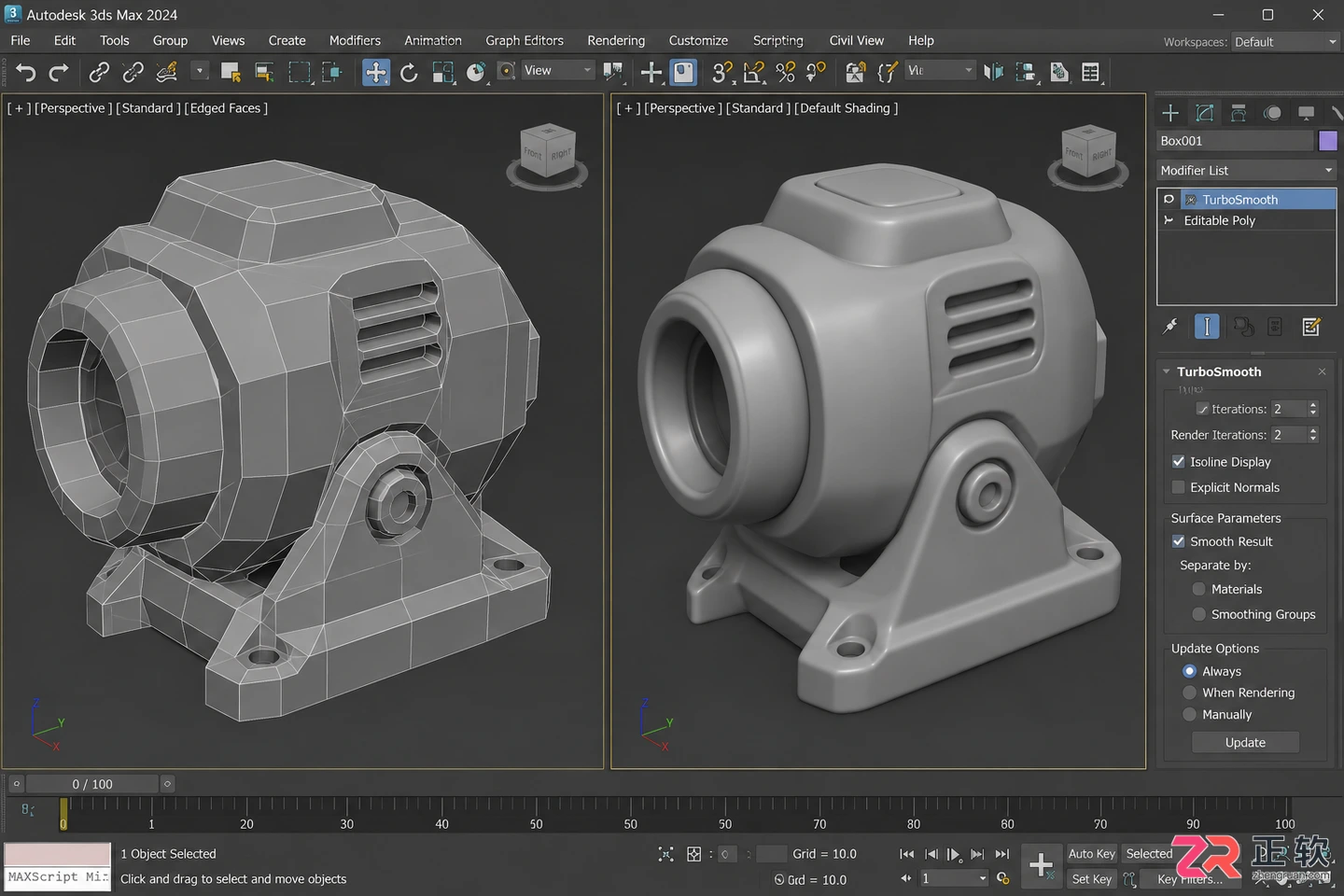Screen dimensions: 1344x896
Task: Click Configure Modifier Sets icon
Action: pyautogui.click(x=1311, y=327)
